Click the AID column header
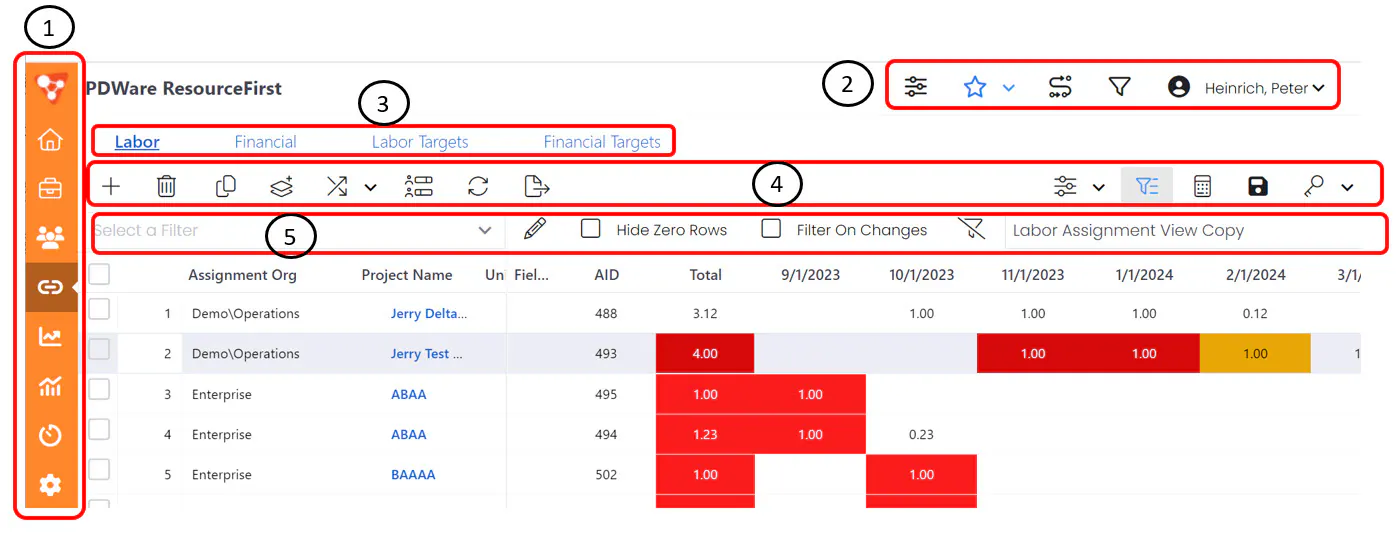The height and width of the screenshot is (558, 1398). [606, 275]
